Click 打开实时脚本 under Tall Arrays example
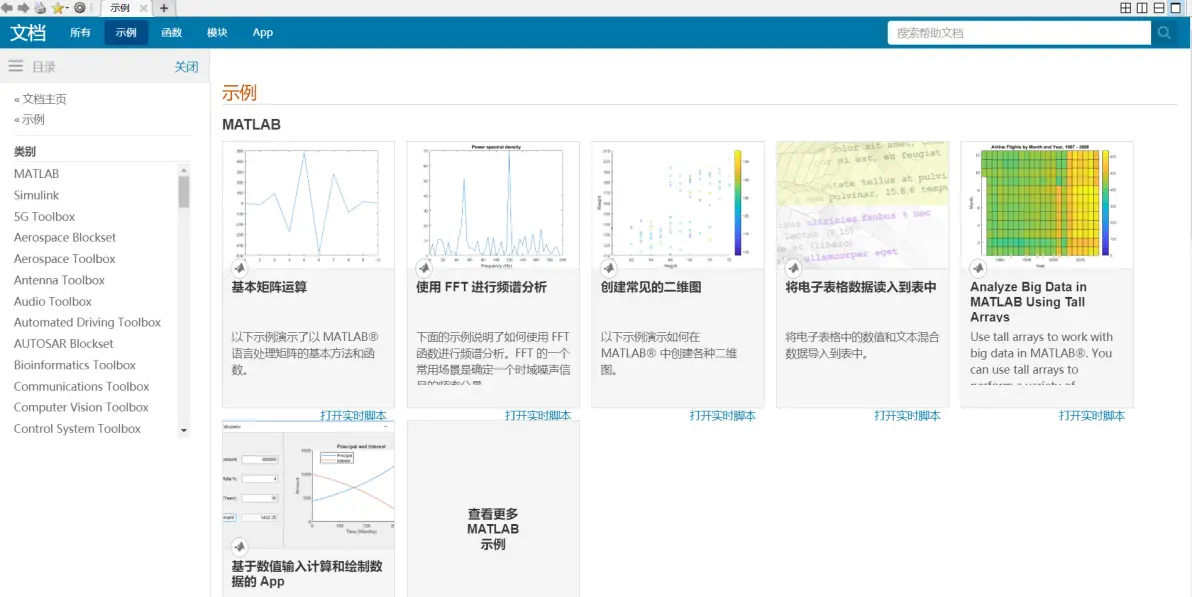The height and width of the screenshot is (597, 1192). pyautogui.click(x=1092, y=415)
